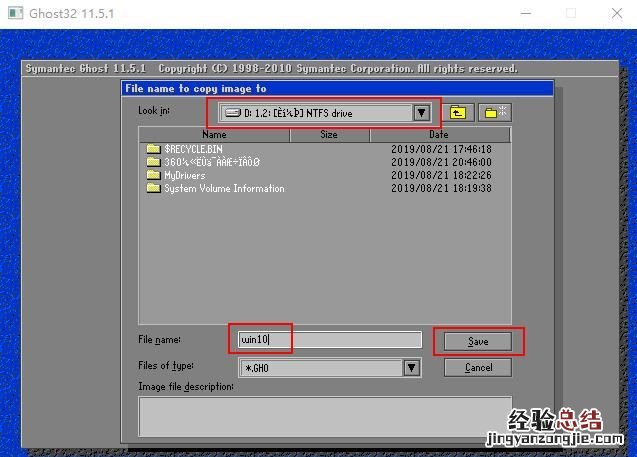Maximize the Ghost32 window
The image size is (637, 457).
571,14
